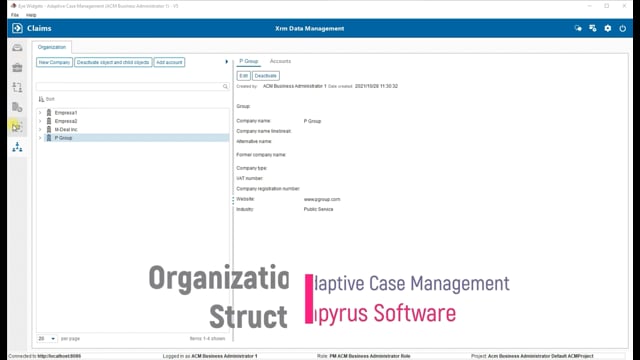Click building icon next to Empresa2
The height and width of the screenshot is (360, 640).
pyautogui.click(x=49, y=121)
